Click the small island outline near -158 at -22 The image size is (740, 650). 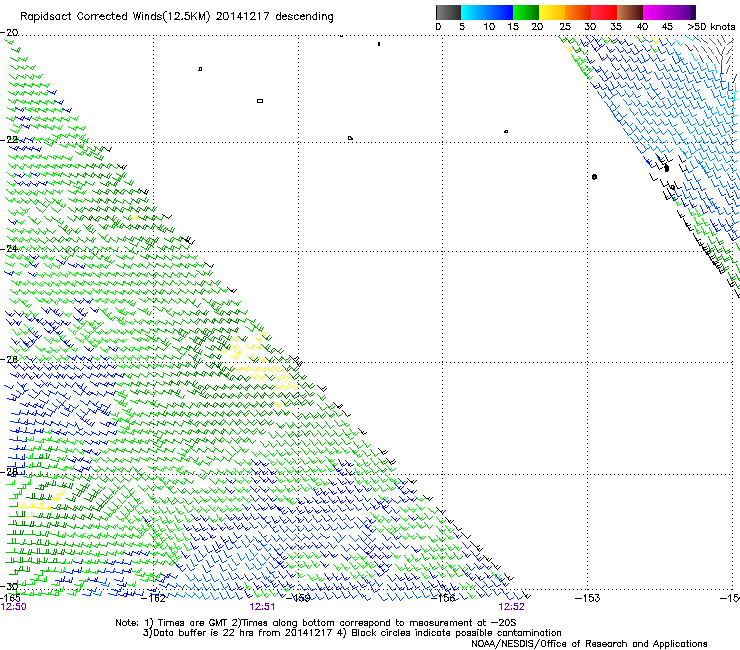point(350,138)
